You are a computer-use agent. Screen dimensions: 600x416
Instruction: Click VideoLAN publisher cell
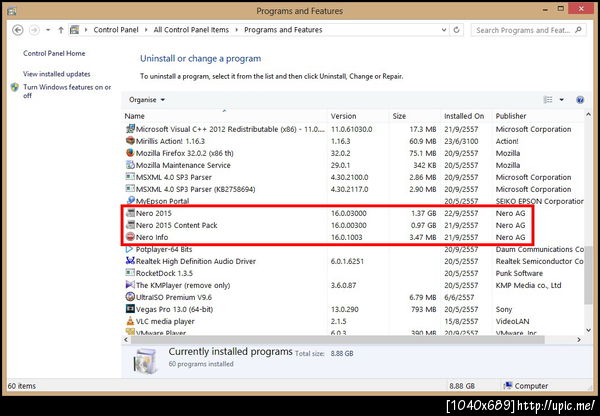[512, 321]
